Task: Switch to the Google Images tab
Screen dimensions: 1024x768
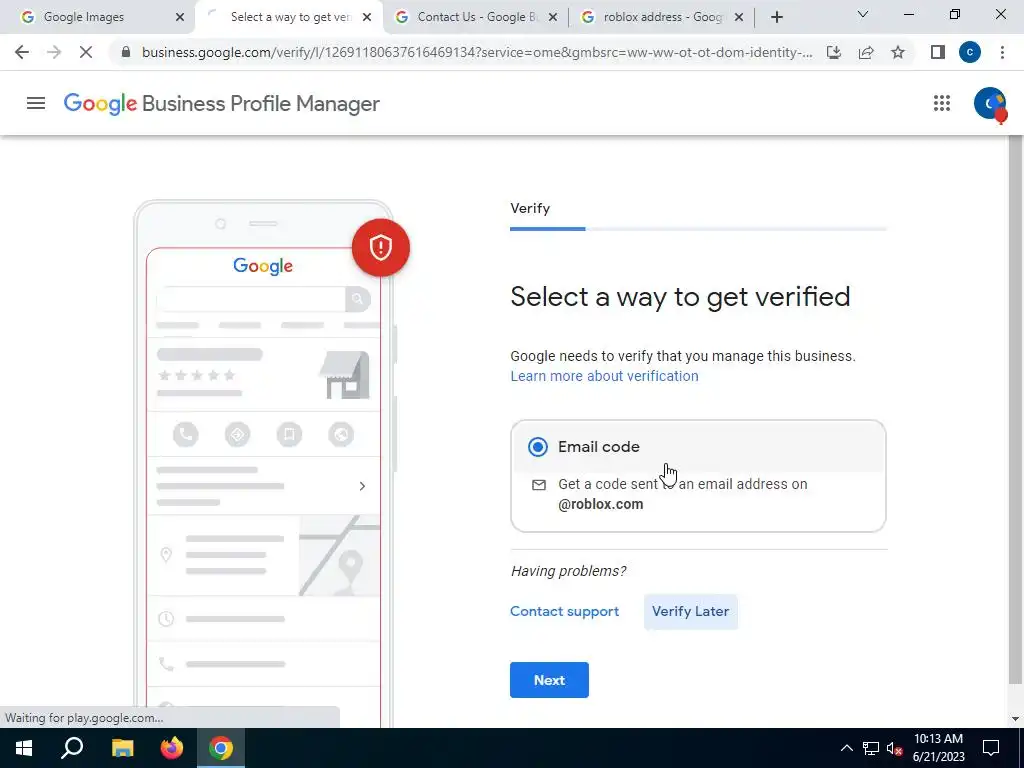Action: coord(98,18)
